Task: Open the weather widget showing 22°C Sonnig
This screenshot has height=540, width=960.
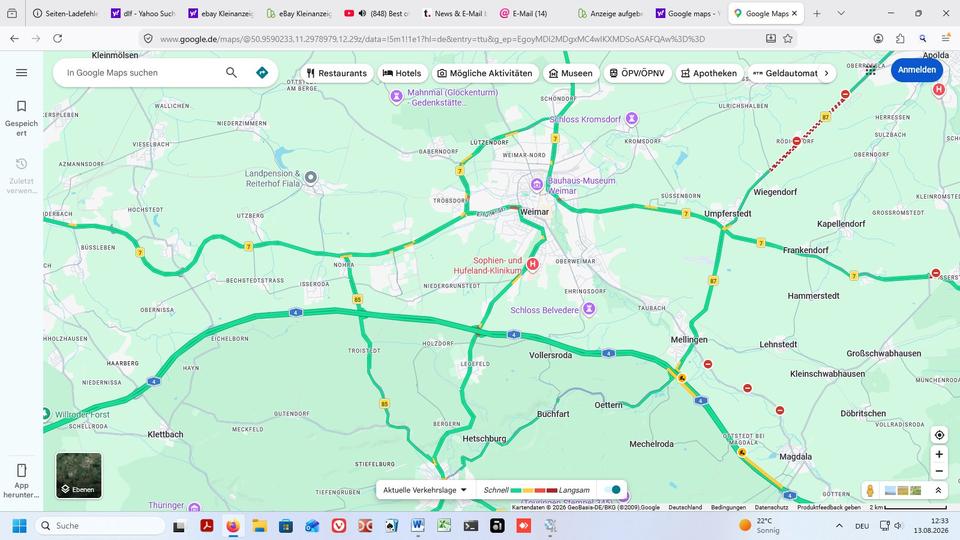Action: [x=761, y=525]
